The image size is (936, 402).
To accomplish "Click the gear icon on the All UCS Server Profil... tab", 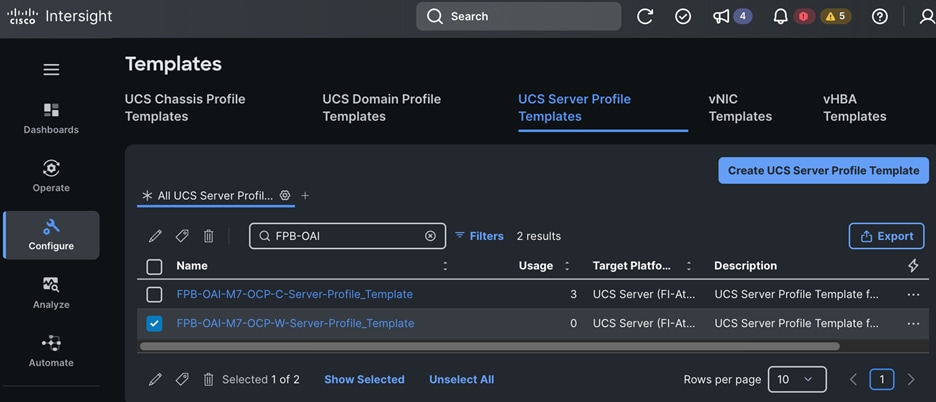I will tap(285, 195).
